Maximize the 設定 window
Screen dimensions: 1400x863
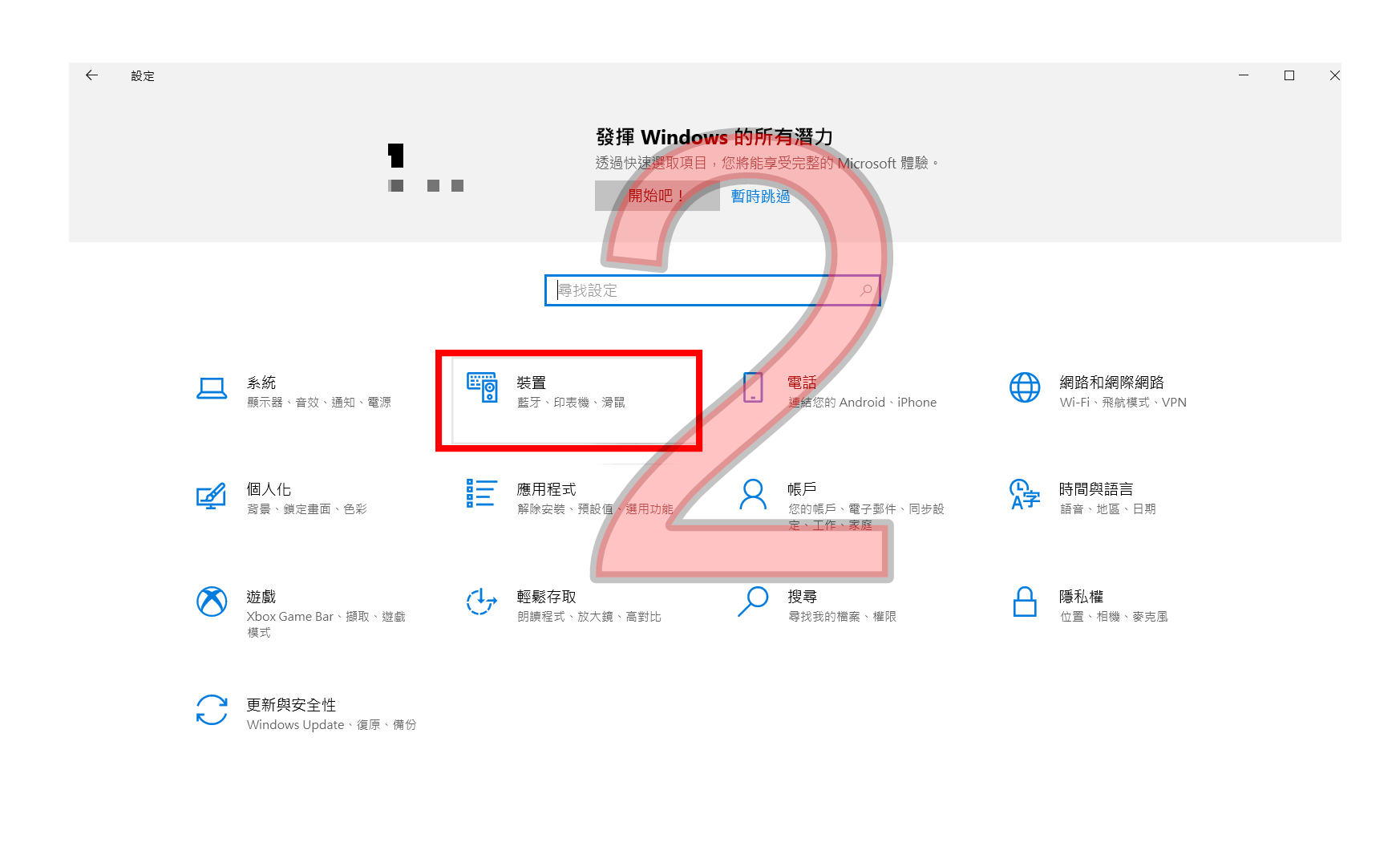(x=1289, y=75)
